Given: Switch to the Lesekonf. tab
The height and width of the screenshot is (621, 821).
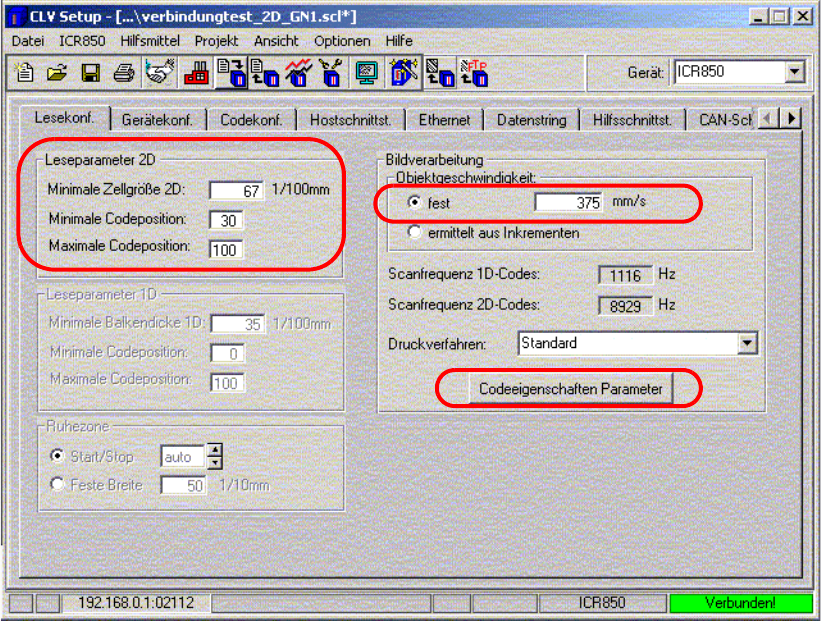Looking at the screenshot, I should pyautogui.click(x=65, y=118).
